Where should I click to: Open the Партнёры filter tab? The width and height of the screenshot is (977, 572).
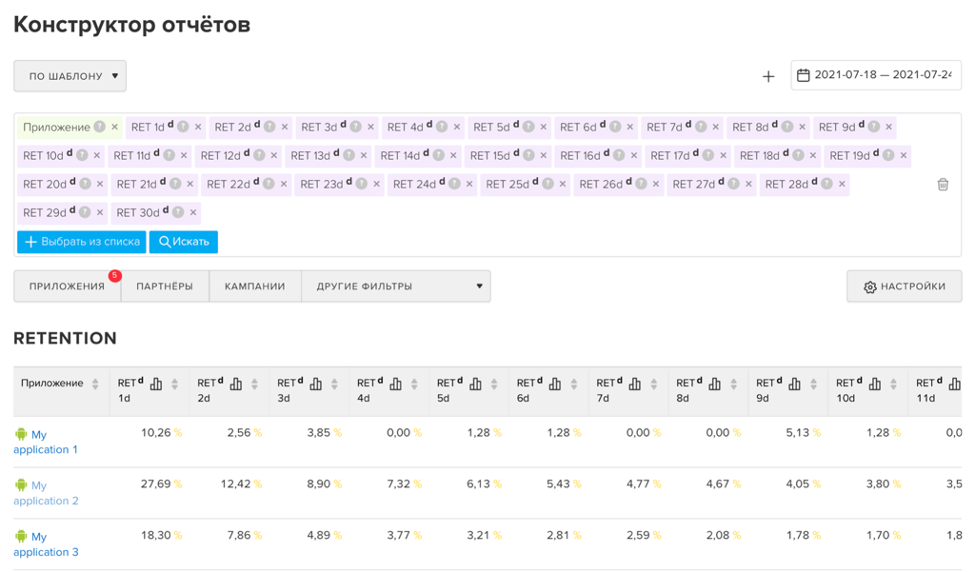coord(165,286)
